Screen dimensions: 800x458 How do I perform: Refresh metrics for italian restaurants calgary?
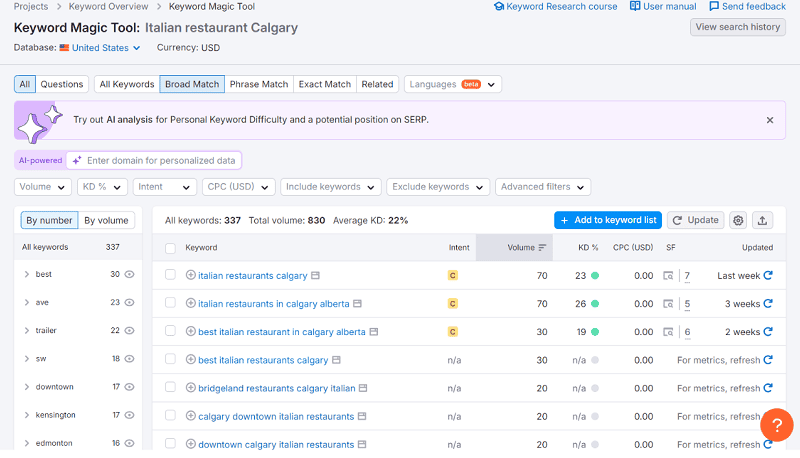tap(768, 276)
